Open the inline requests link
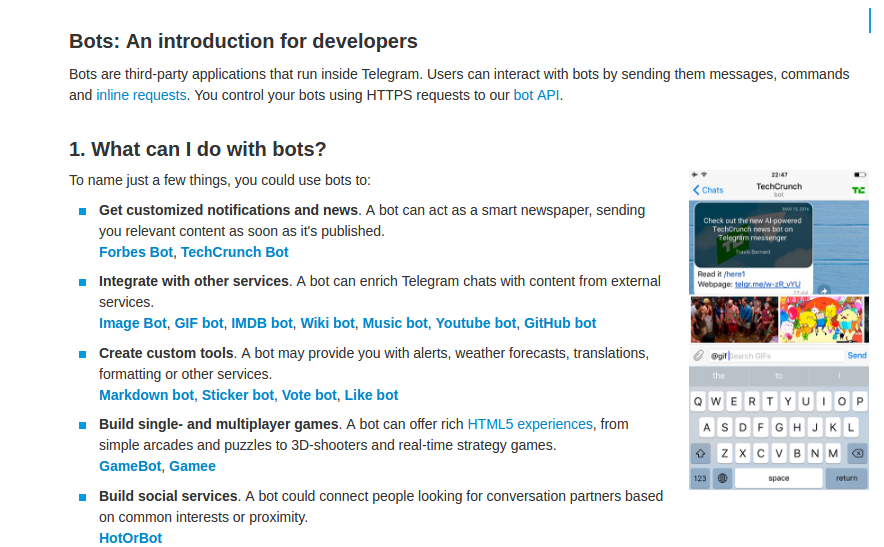 coord(141,95)
